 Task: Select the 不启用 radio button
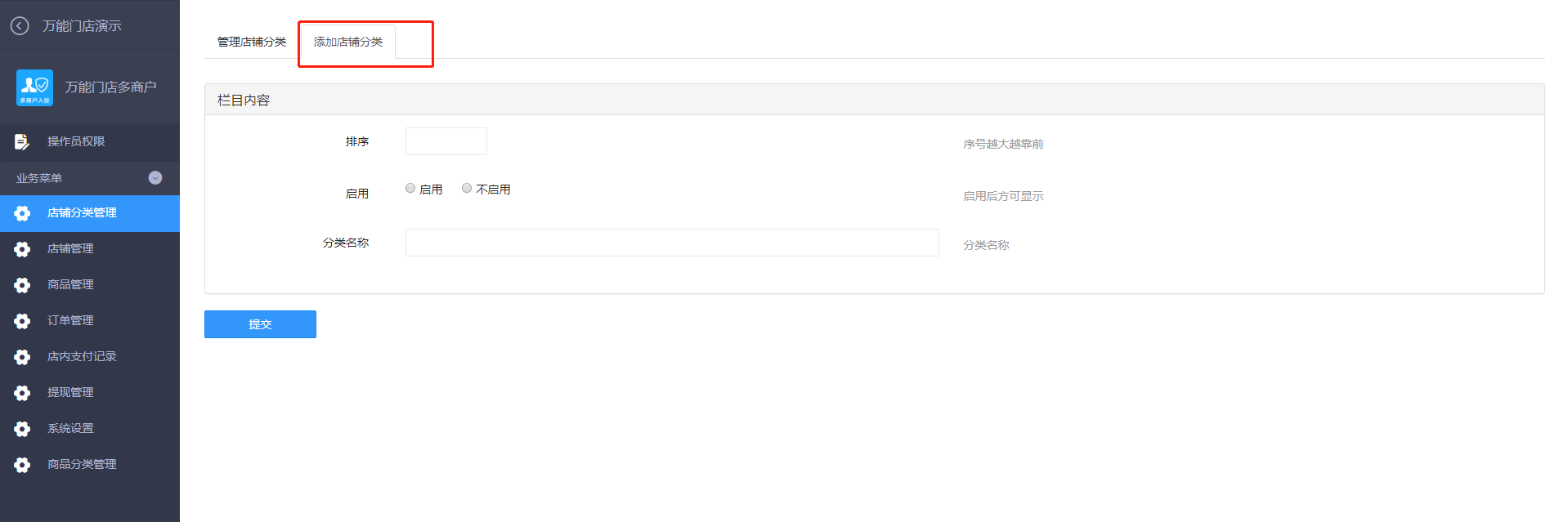[467, 188]
